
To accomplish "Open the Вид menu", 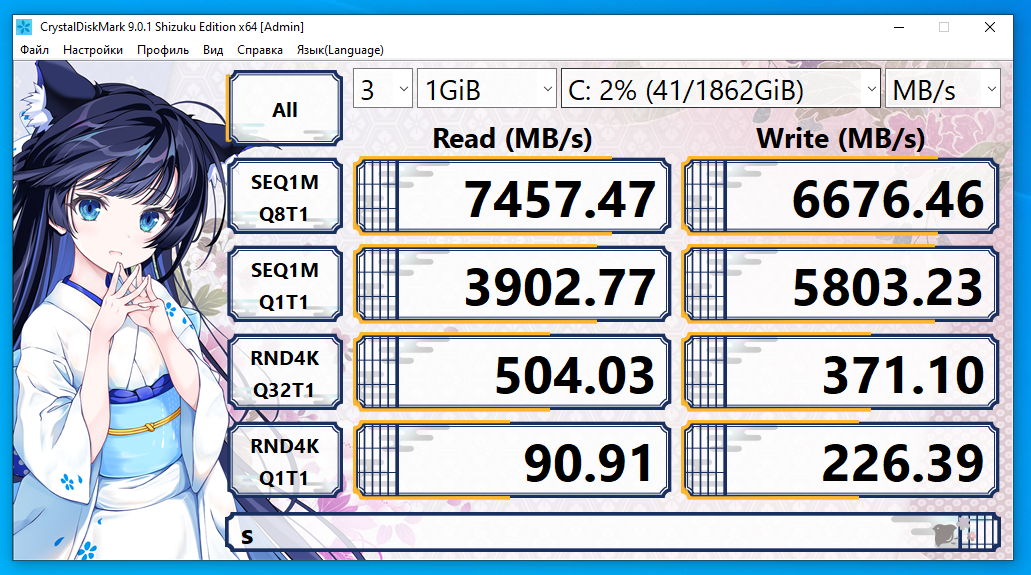I will (213, 50).
